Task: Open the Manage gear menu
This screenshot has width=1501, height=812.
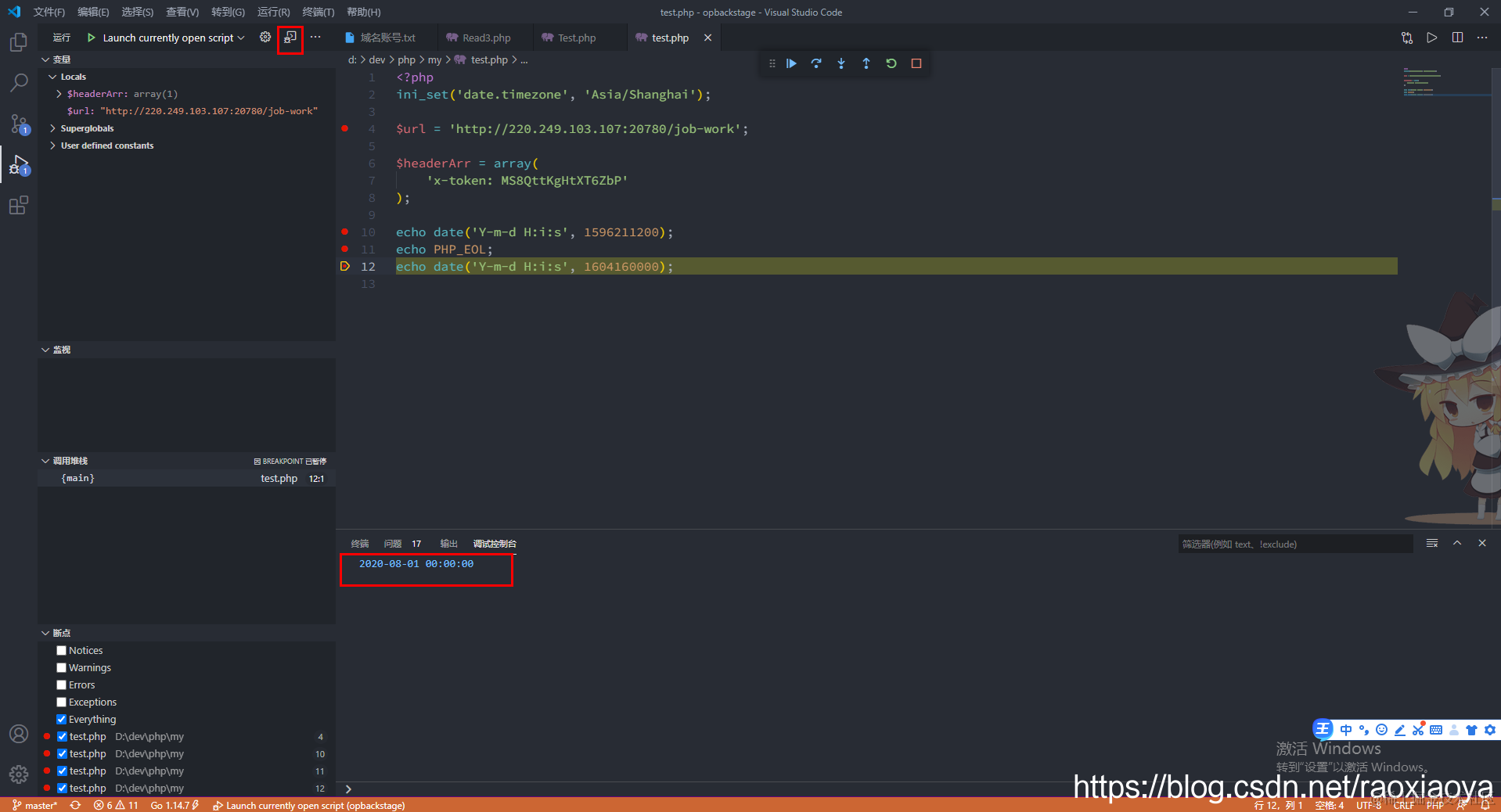Action: (19, 774)
